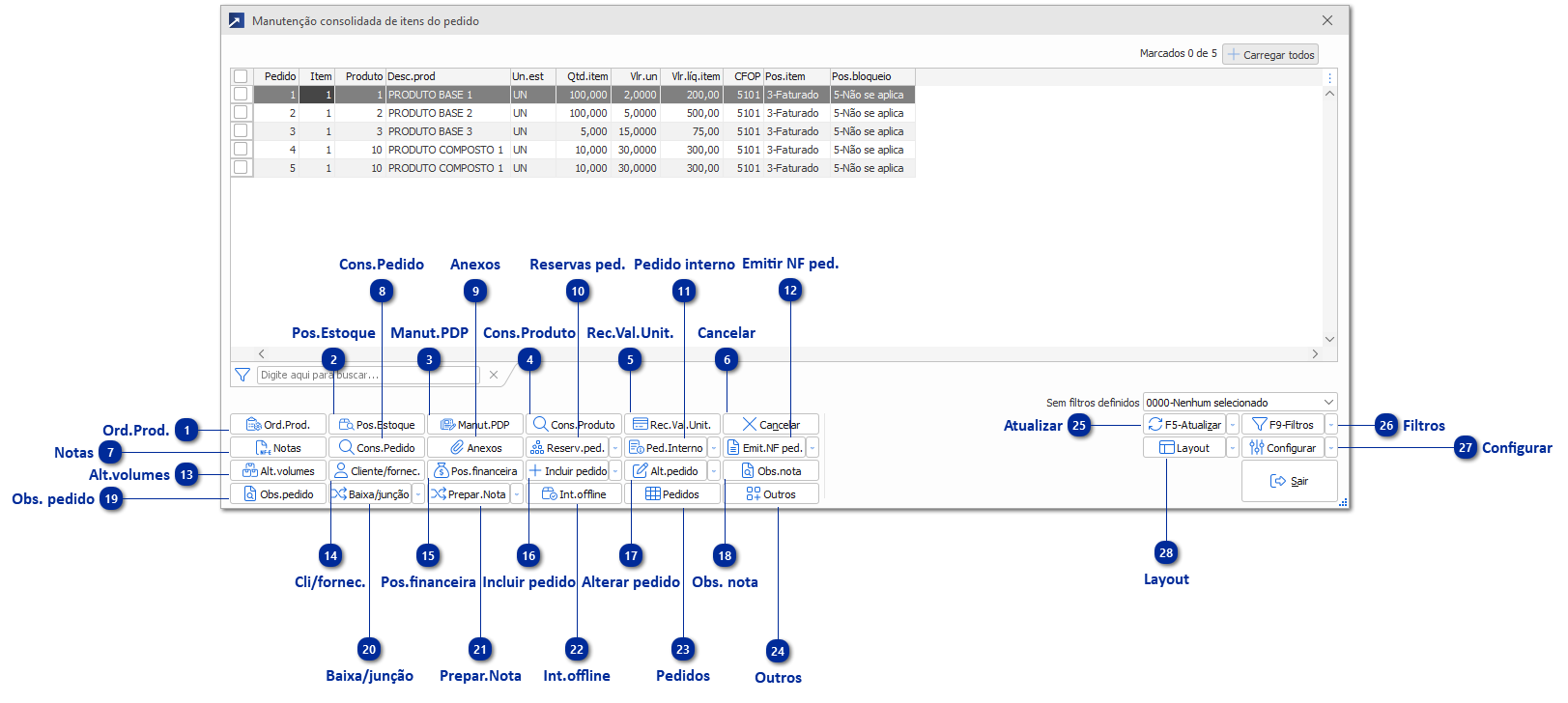
Task: Open Cliente/fornec. details
Action: (377, 471)
